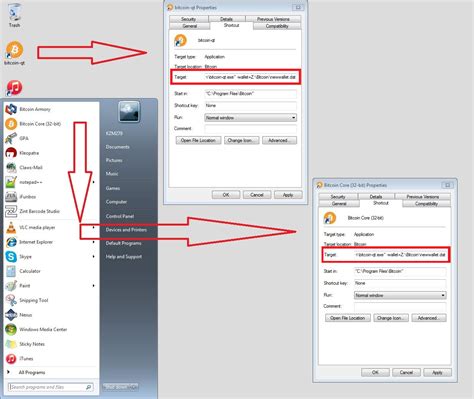Viewport: 474px width, 399px height.
Task: Open the Trash icon on desktop
Action: click(14, 15)
